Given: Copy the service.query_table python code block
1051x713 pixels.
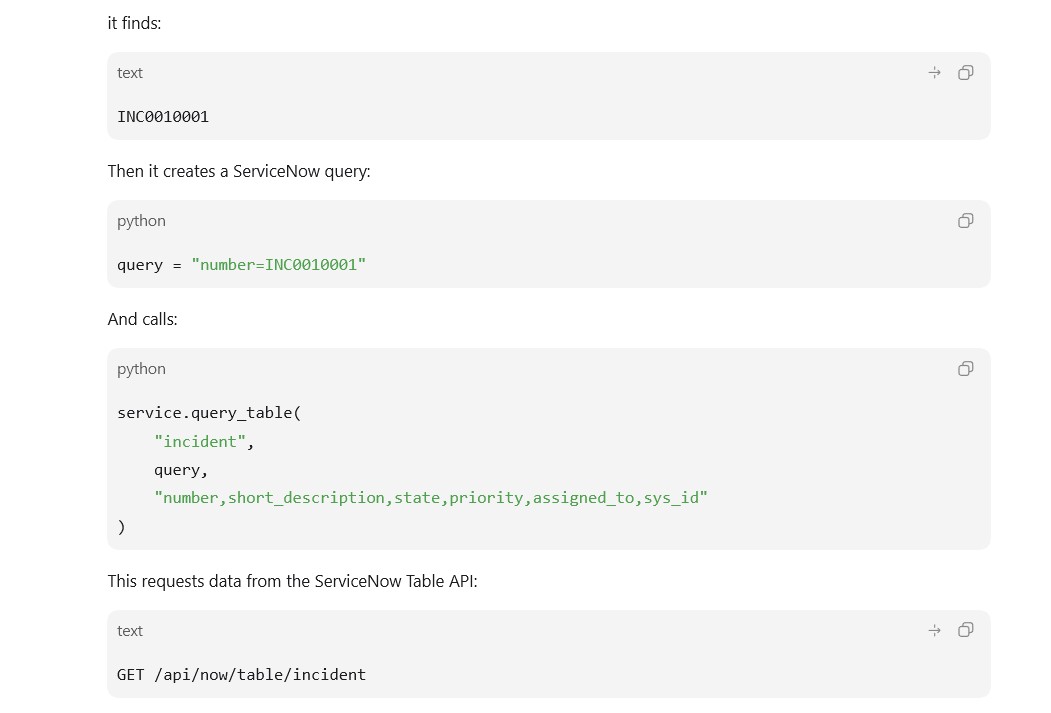Looking at the screenshot, I should (x=965, y=369).
